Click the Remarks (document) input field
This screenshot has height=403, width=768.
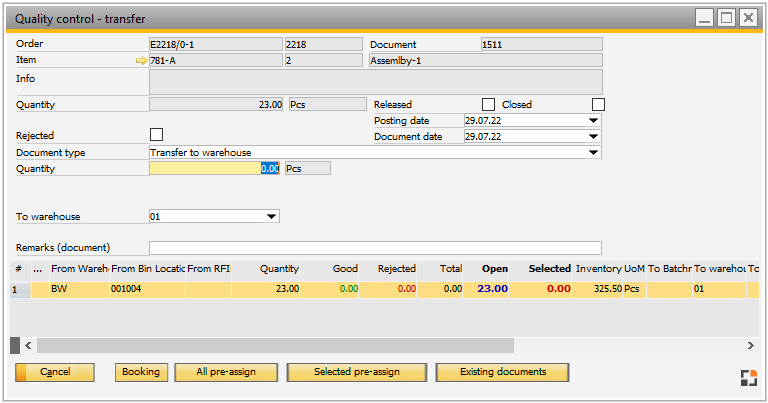[x=375, y=248]
